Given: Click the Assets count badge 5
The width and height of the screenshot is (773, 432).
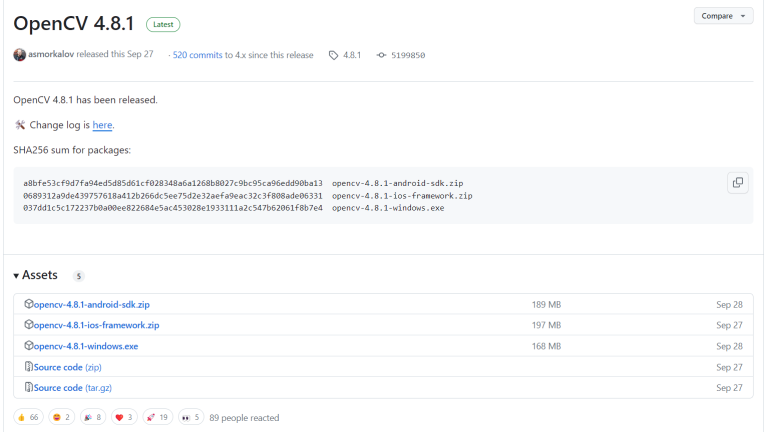Looking at the screenshot, I should (x=78, y=276).
